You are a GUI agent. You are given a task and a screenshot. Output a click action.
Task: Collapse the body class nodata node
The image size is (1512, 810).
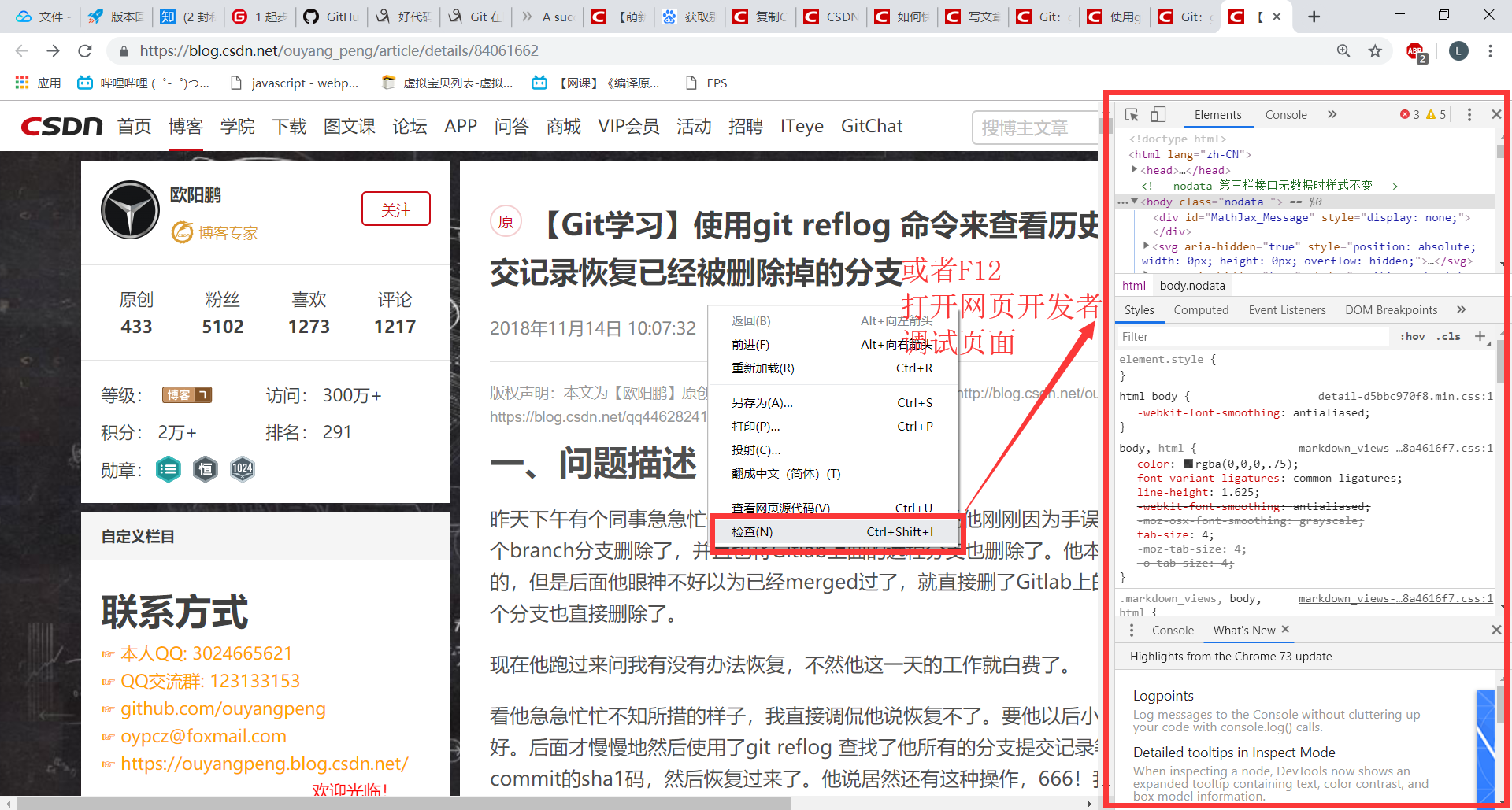(x=1134, y=202)
